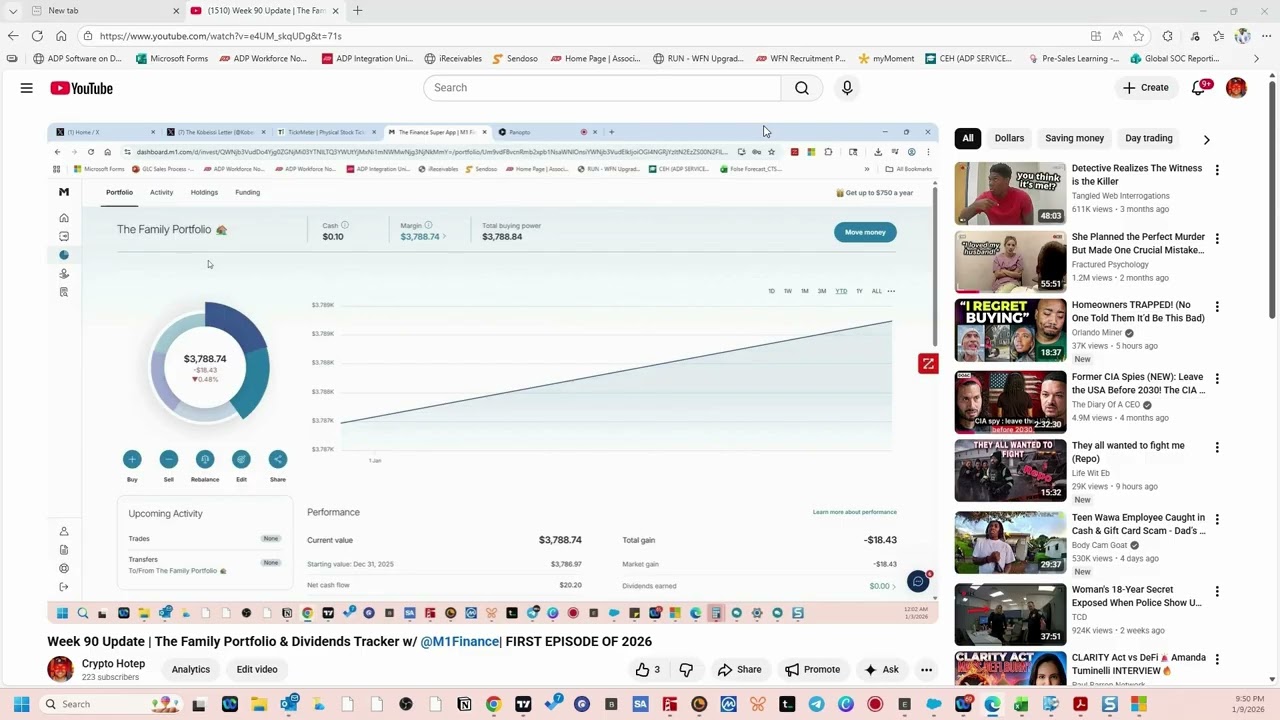Open the YouTube account avatar menu
This screenshot has width=1280, height=720.
[x=1237, y=88]
